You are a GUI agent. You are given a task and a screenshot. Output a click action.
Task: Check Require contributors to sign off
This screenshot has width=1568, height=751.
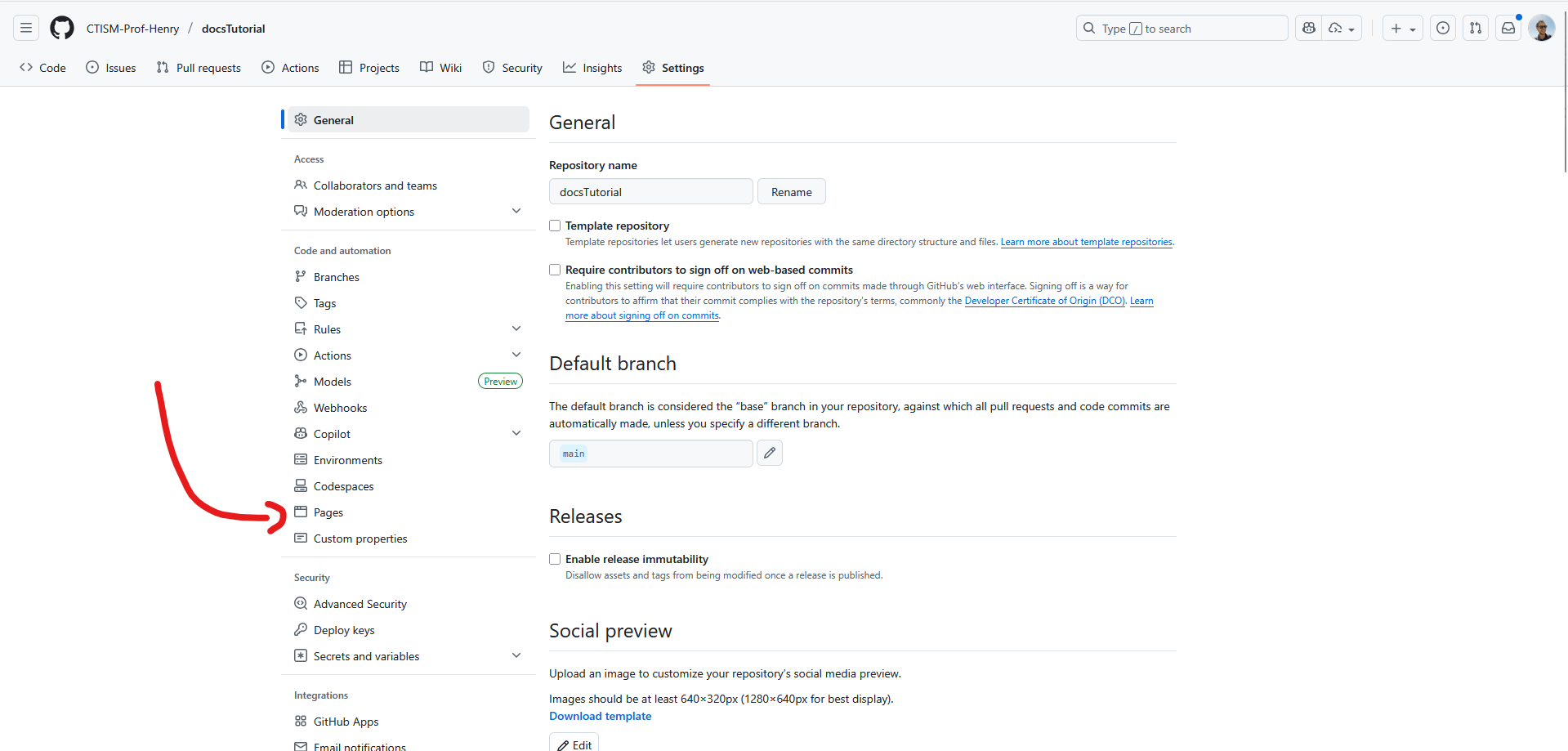pos(555,270)
